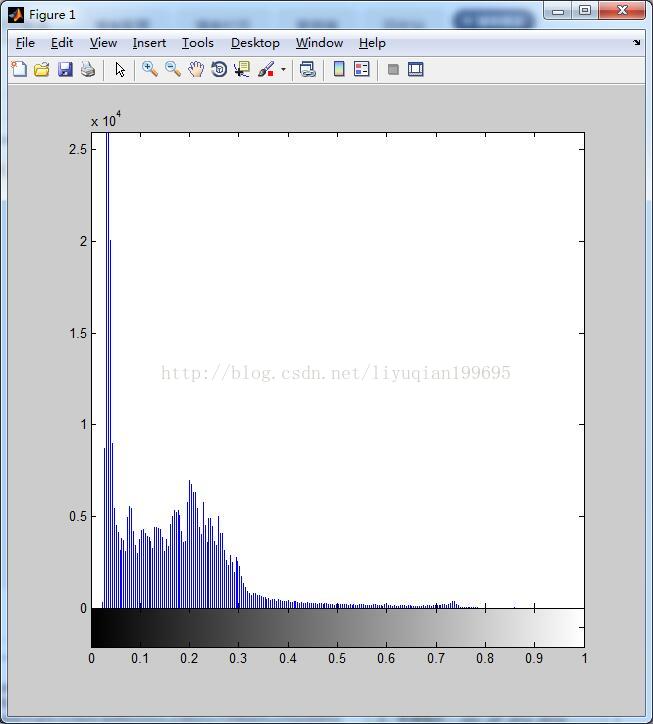Hide plot tools
Image resolution: width=653 pixels, height=724 pixels.
coord(393,69)
